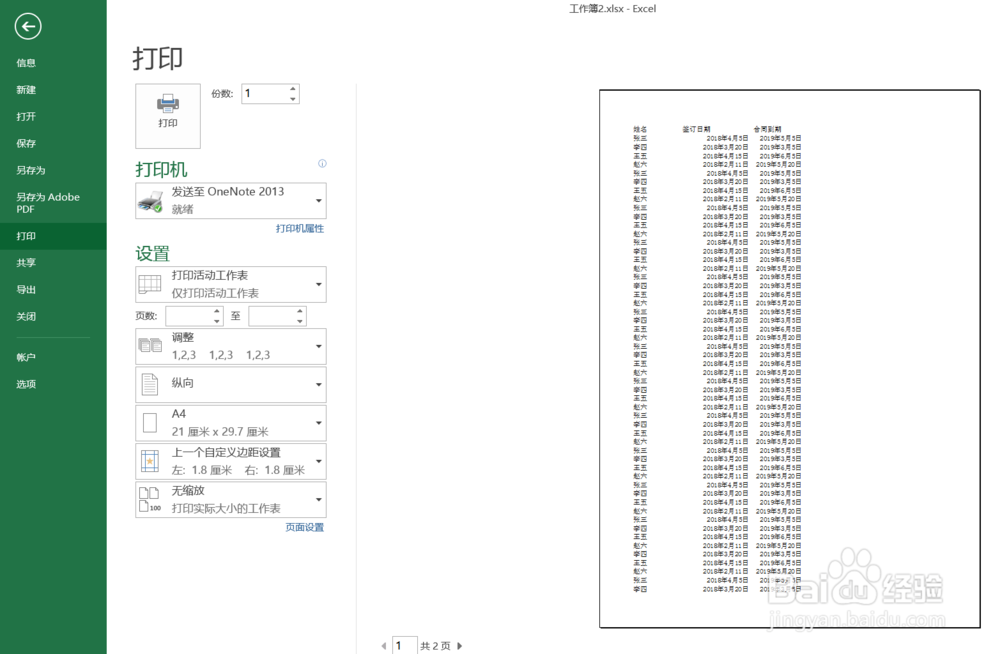Click the OneNote printer device icon
The image size is (1000, 654).
coord(151,201)
